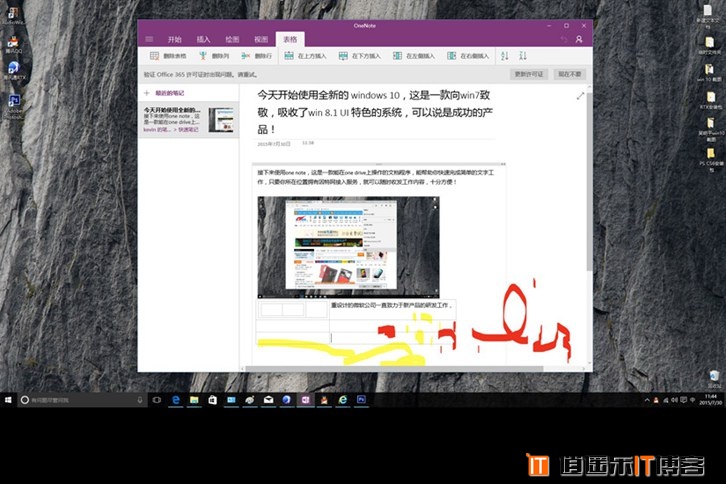Click the undo arrow in OneNote title area
726x484 pixels.
click(563, 39)
